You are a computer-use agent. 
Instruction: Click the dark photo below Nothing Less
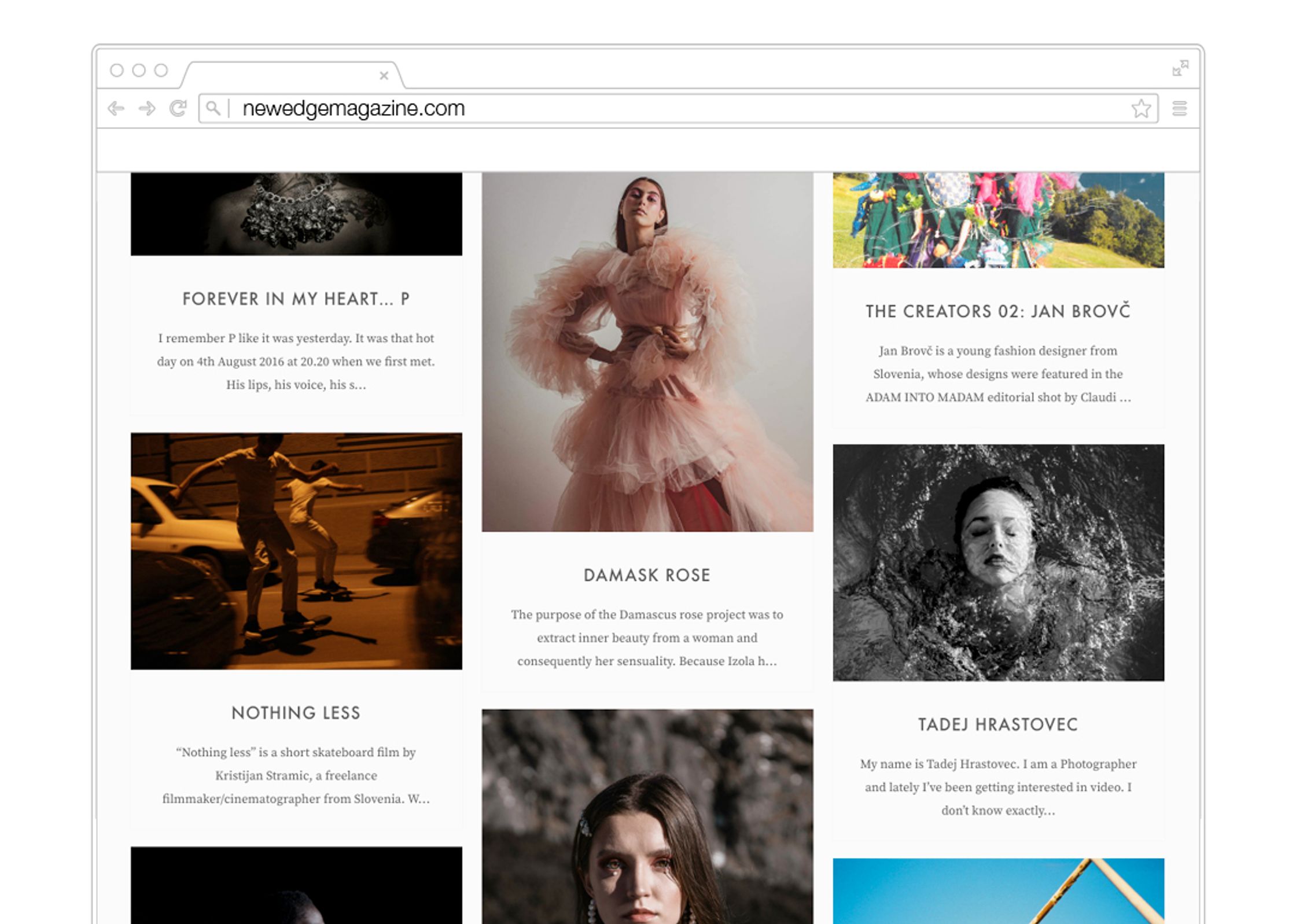pos(296,885)
